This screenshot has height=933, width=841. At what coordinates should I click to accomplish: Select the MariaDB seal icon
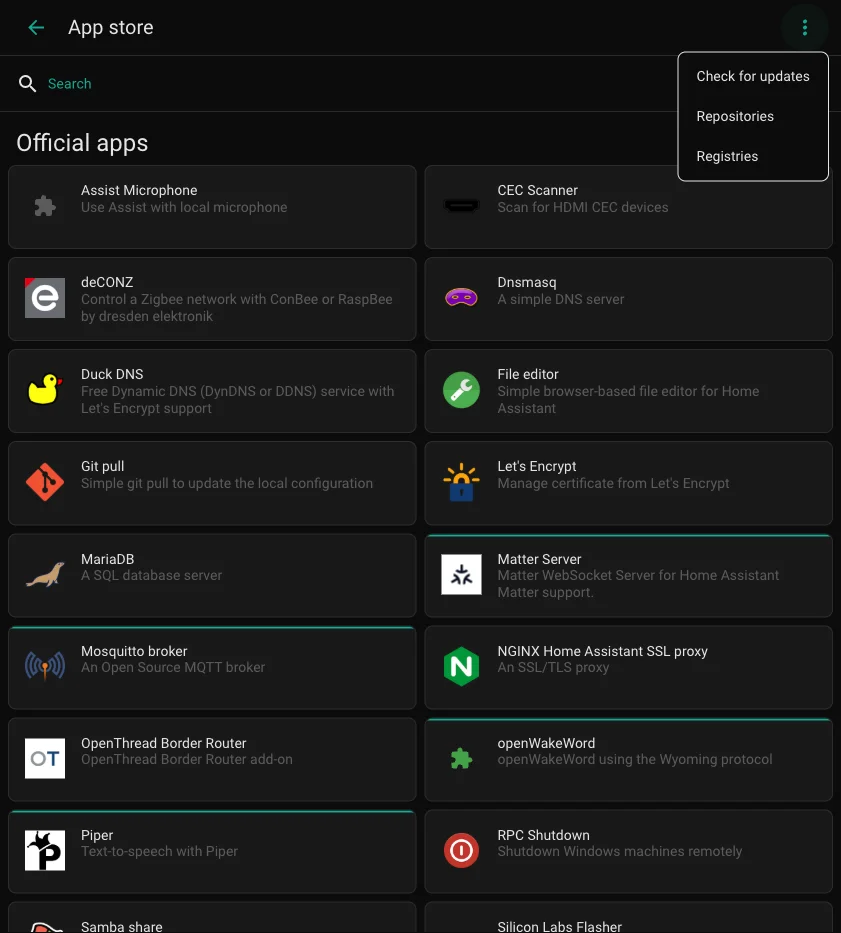[44, 575]
